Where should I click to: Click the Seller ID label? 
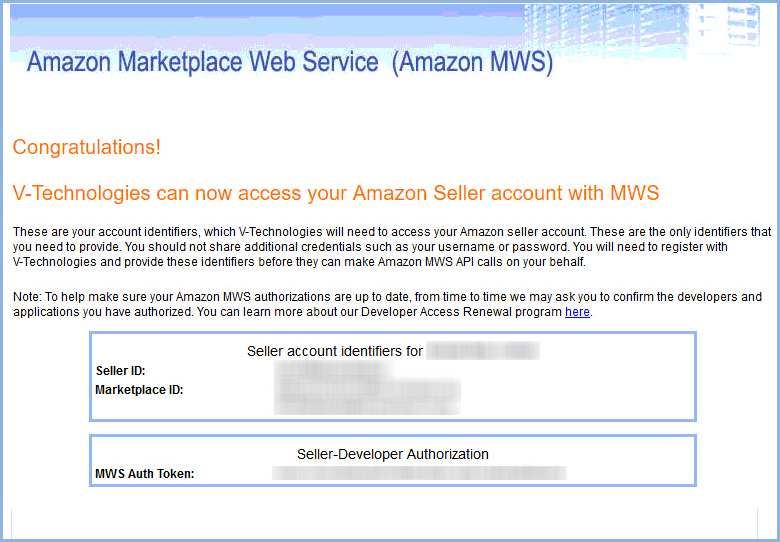pyautogui.click(x=120, y=370)
